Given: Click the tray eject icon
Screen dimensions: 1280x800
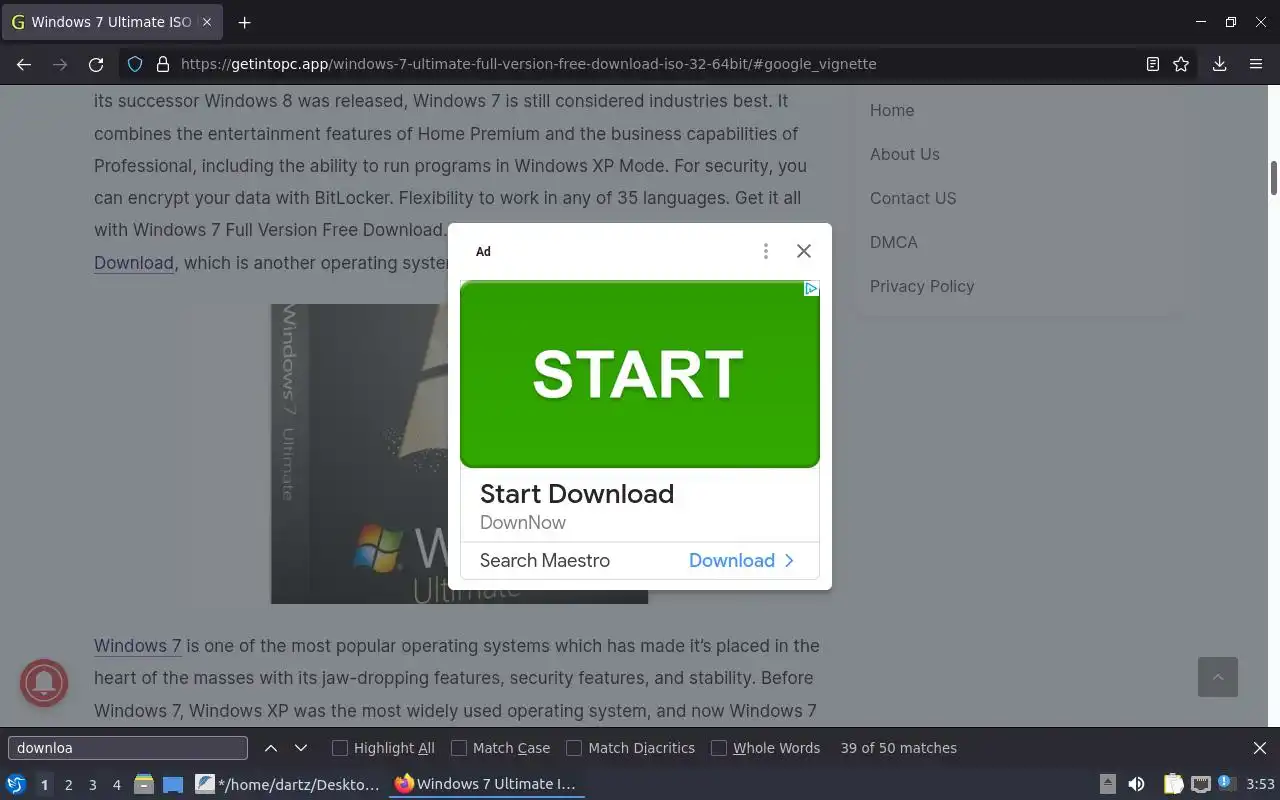Looking at the screenshot, I should click(1108, 784).
